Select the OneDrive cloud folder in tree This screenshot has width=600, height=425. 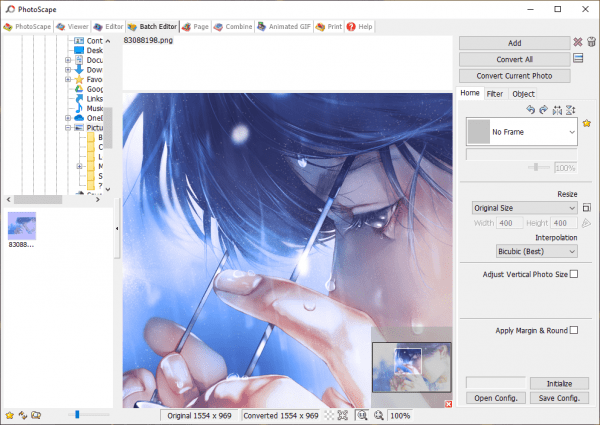[x=79, y=118]
